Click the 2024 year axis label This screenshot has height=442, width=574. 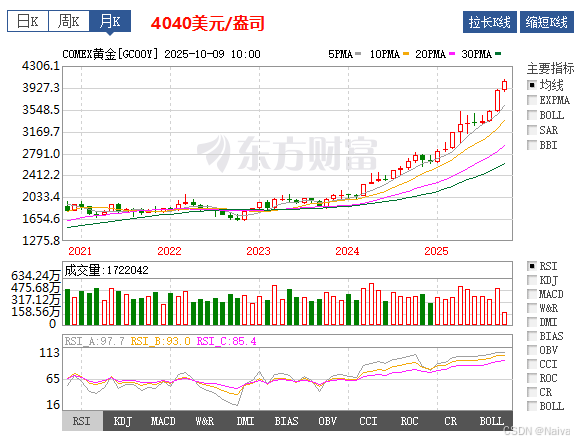(347, 251)
